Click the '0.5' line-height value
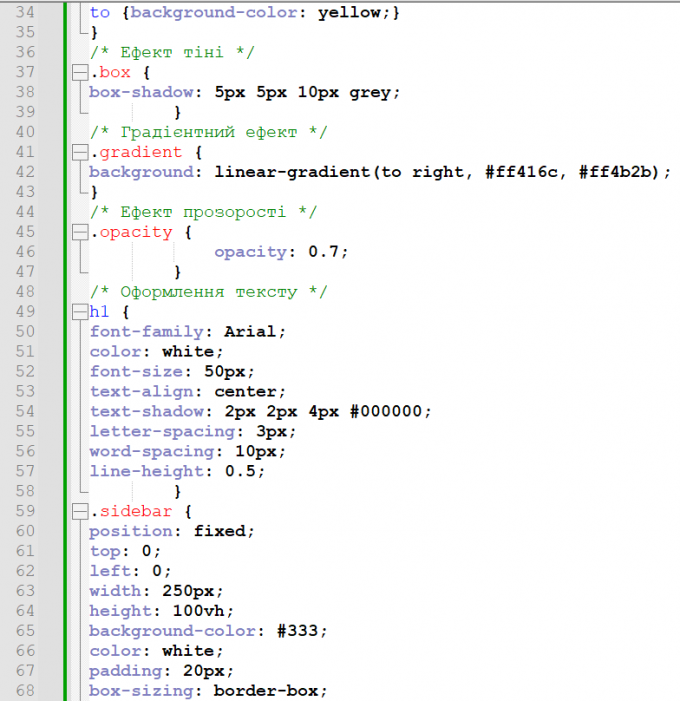Viewport: 680px width, 701px height. 240,471
